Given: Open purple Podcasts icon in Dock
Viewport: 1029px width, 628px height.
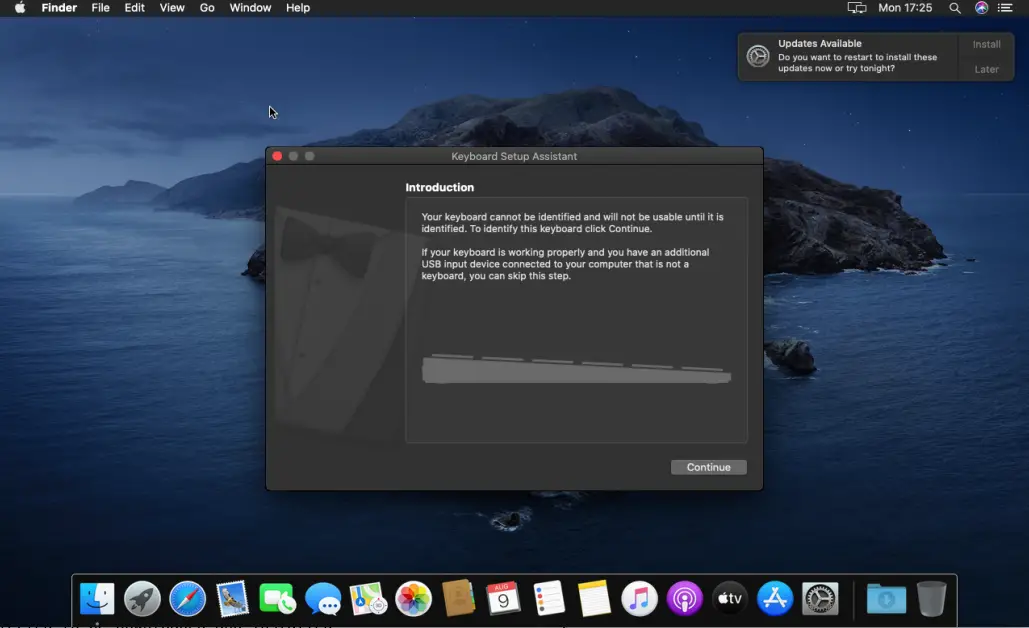Looking at the screenshot, I should coord(684,598).
